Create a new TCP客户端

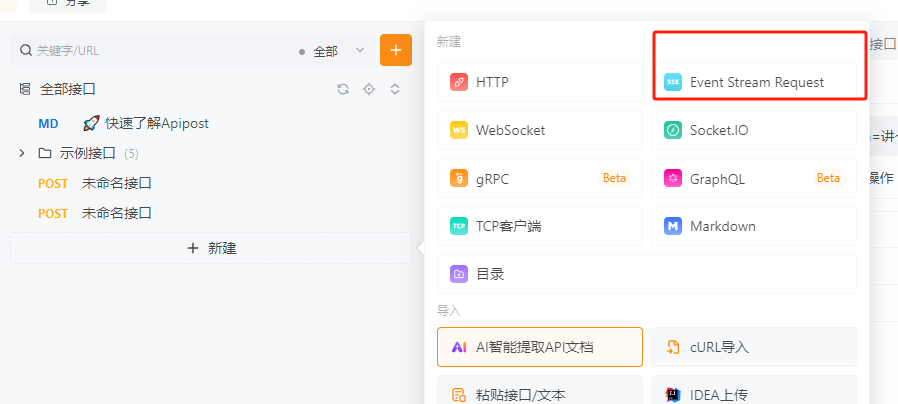(539, 226)
